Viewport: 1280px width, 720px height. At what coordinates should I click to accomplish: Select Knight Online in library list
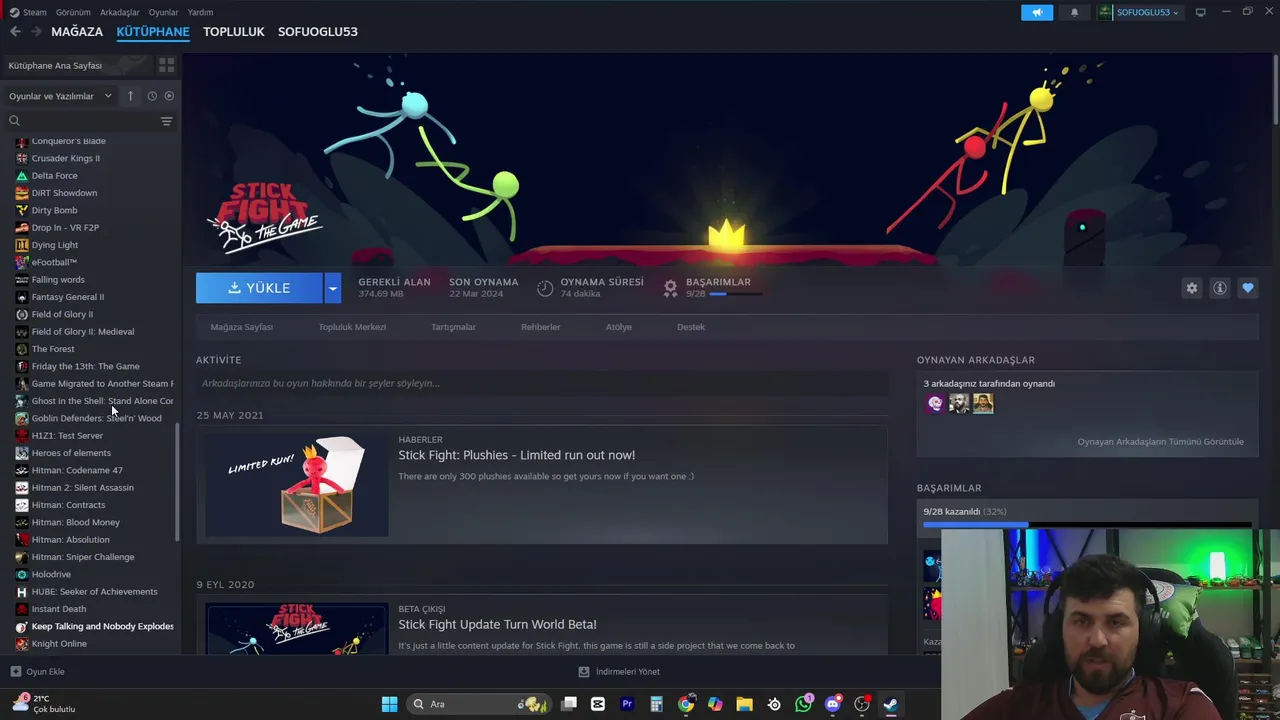[59, 644]
